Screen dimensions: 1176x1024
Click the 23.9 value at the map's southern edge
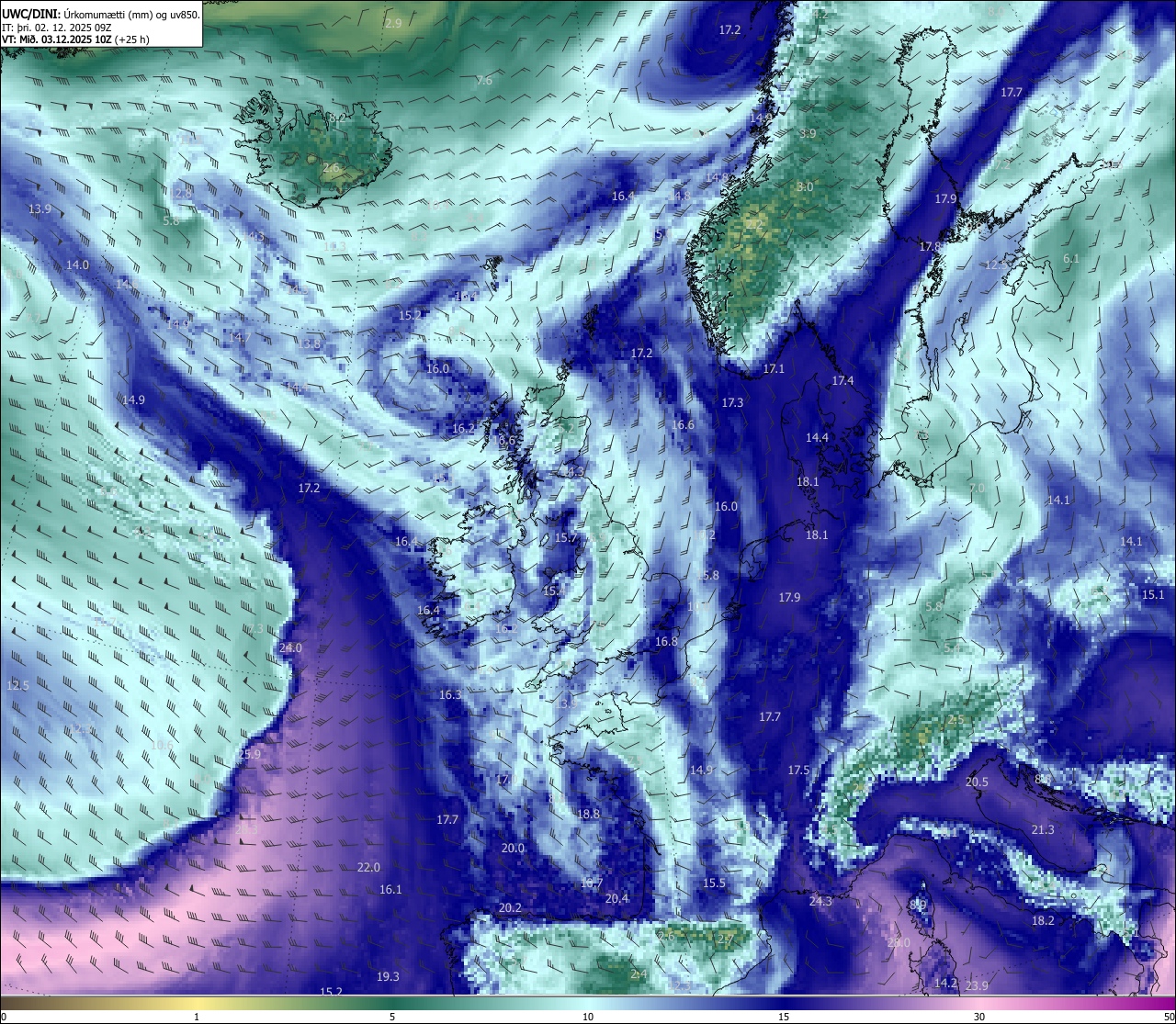[977, 985]
